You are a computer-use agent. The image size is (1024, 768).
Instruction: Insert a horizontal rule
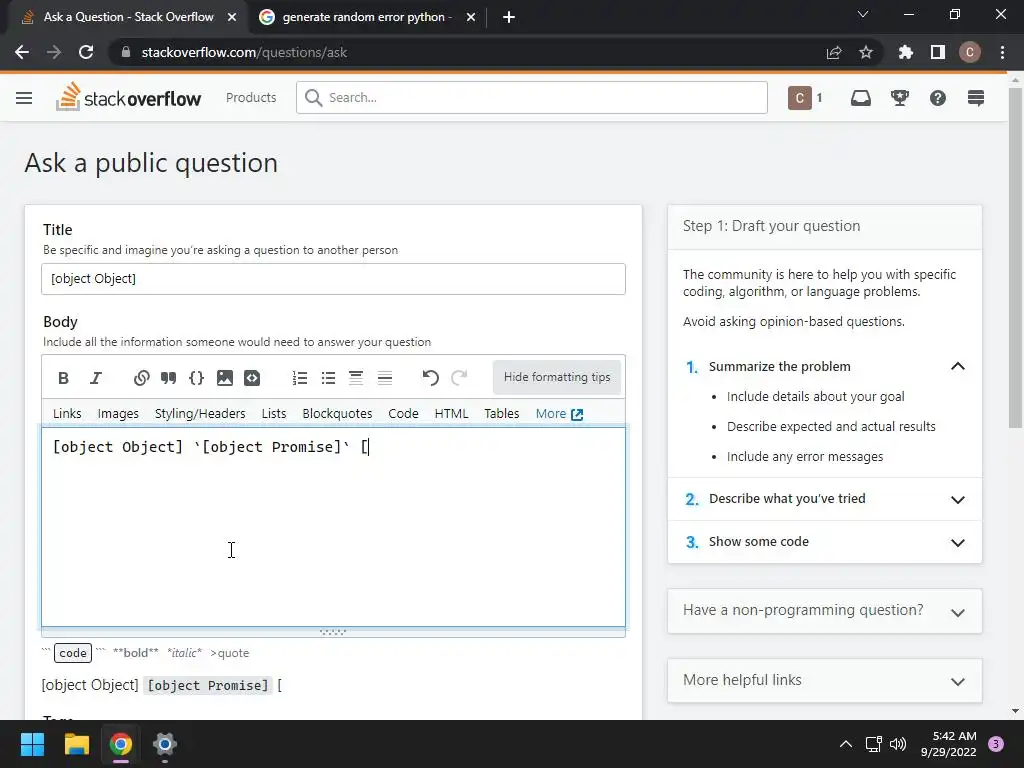pos(385,377)
